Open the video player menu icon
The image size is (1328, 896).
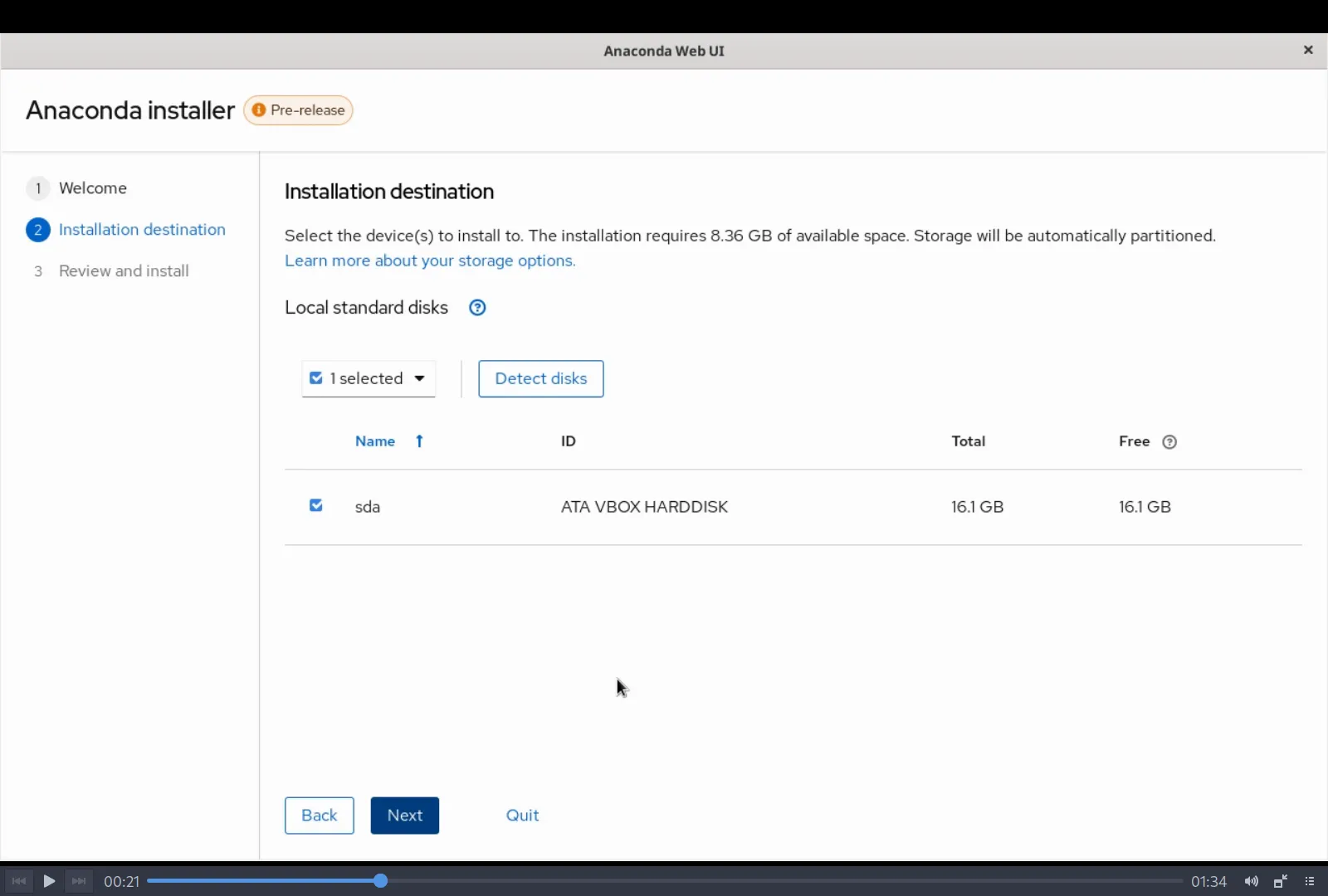(x=1310, y=881)
